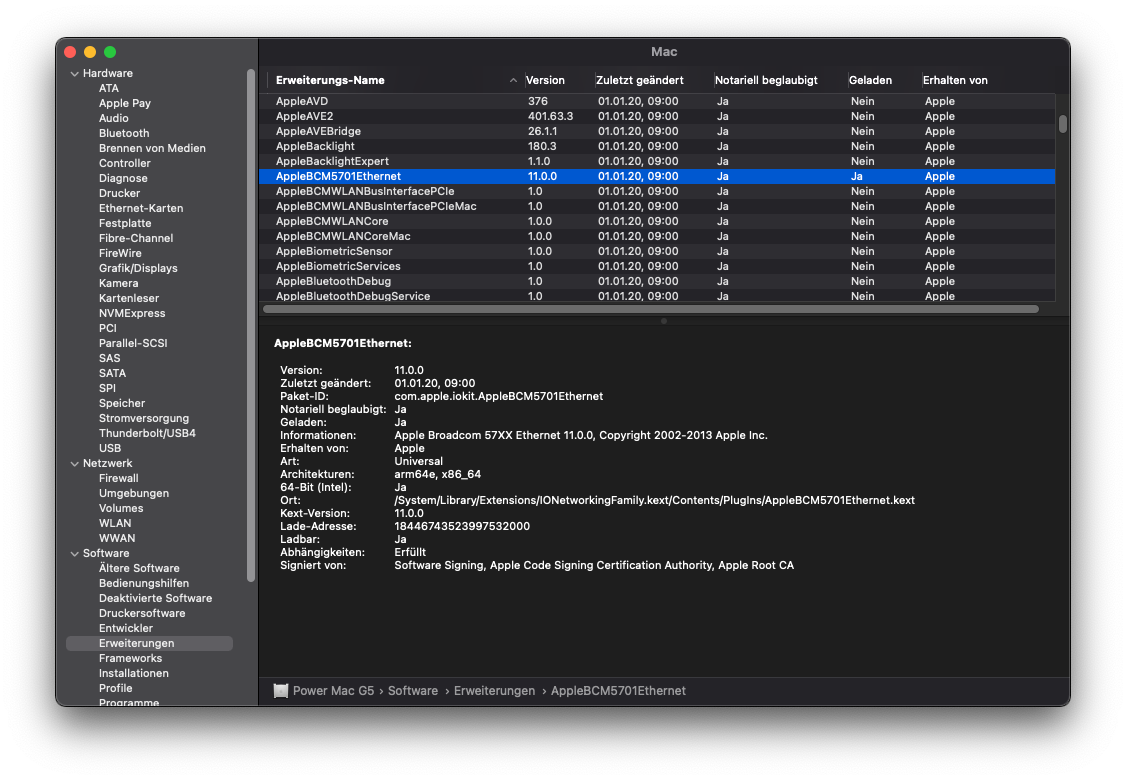Click the sort arrow in Erweiterungs-Name header
Screen dimensions: 1126x780
pos(513,81)
